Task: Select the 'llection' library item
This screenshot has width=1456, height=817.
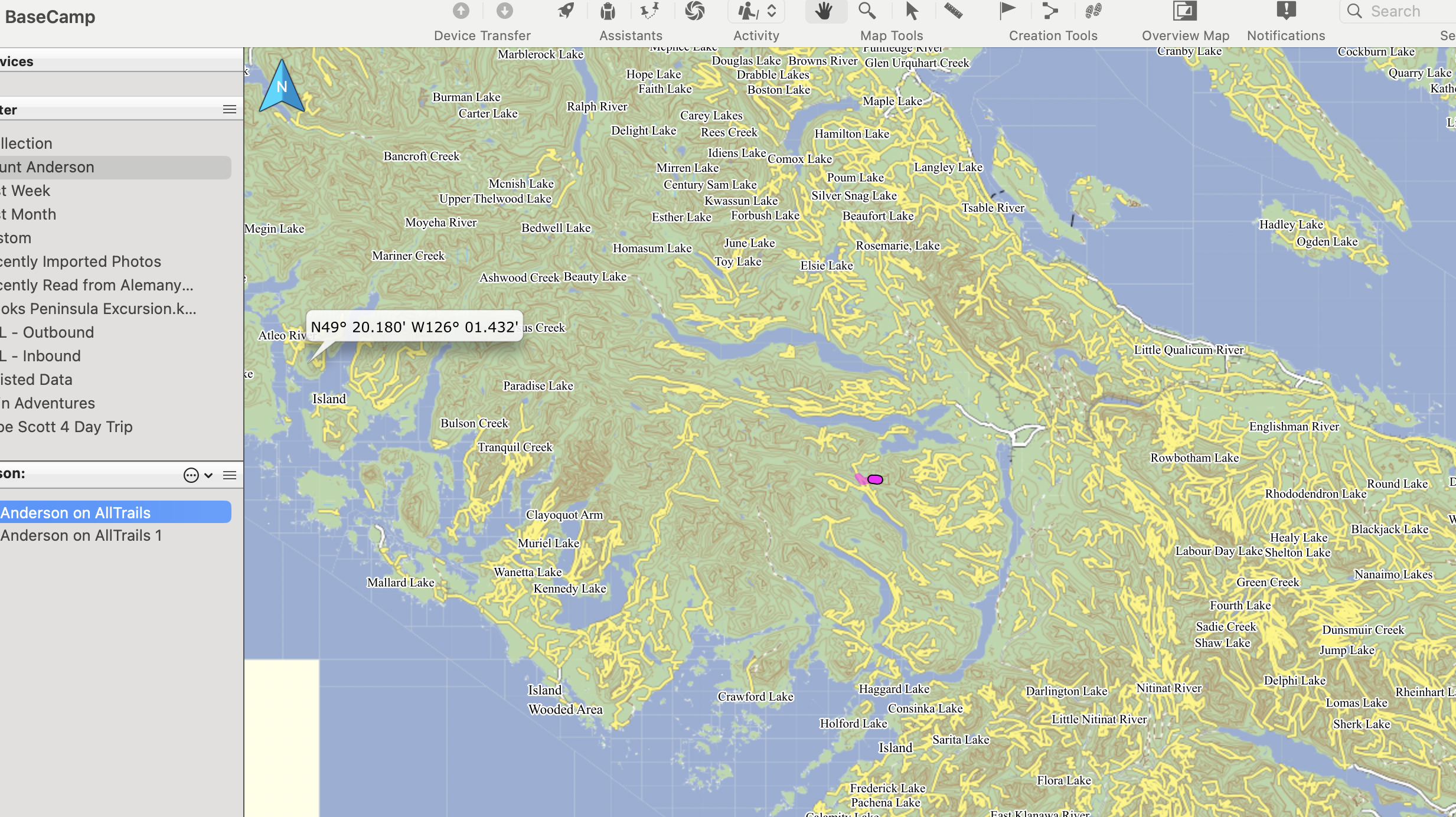Action: pyautogui.click(x=116, y=143)
